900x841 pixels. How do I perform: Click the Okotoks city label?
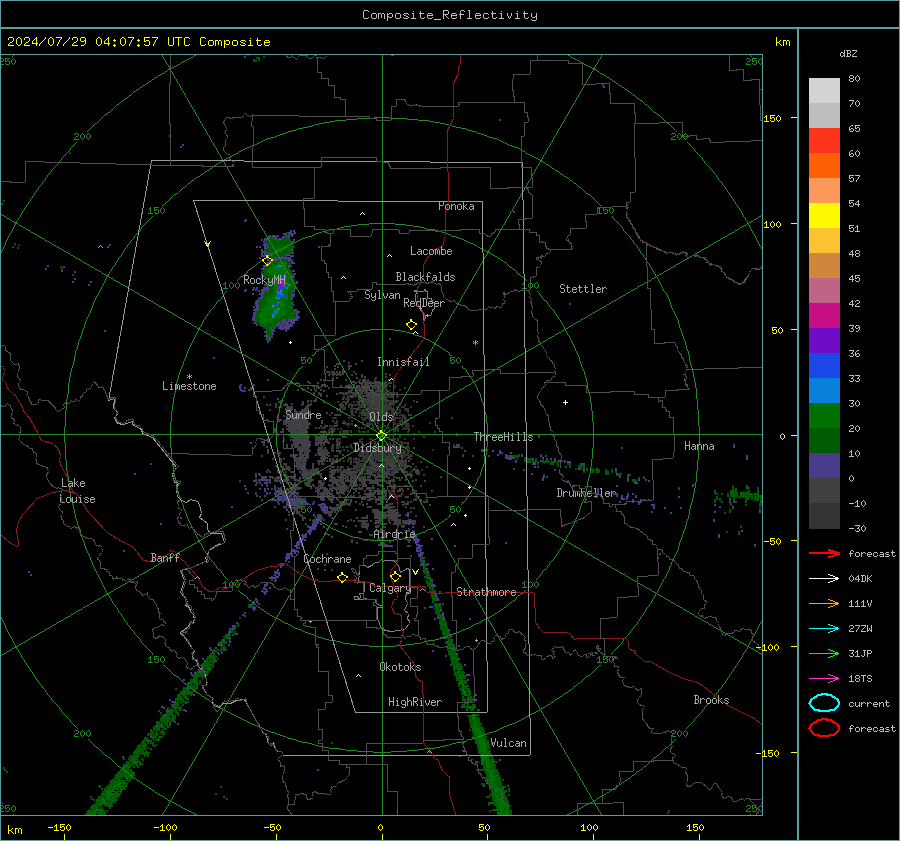coord(400,667)
